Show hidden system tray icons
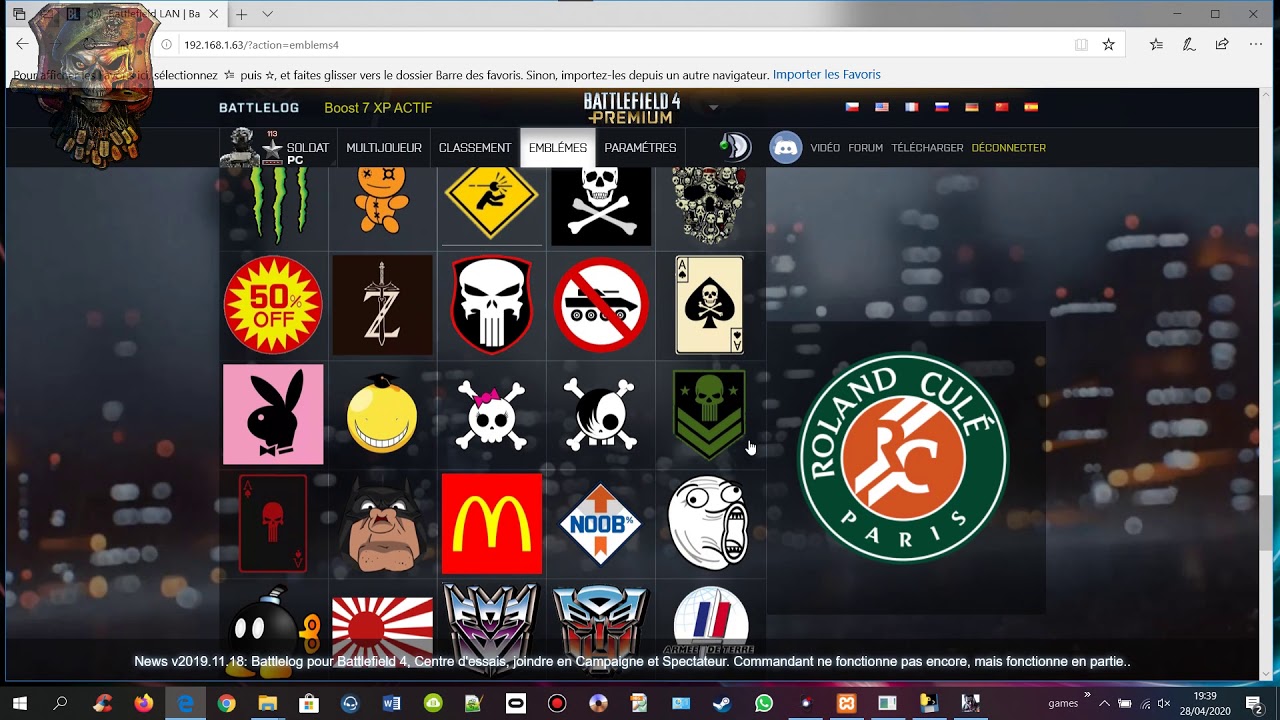Screen dimensions: 1280x720 (x=1104, y=703)
